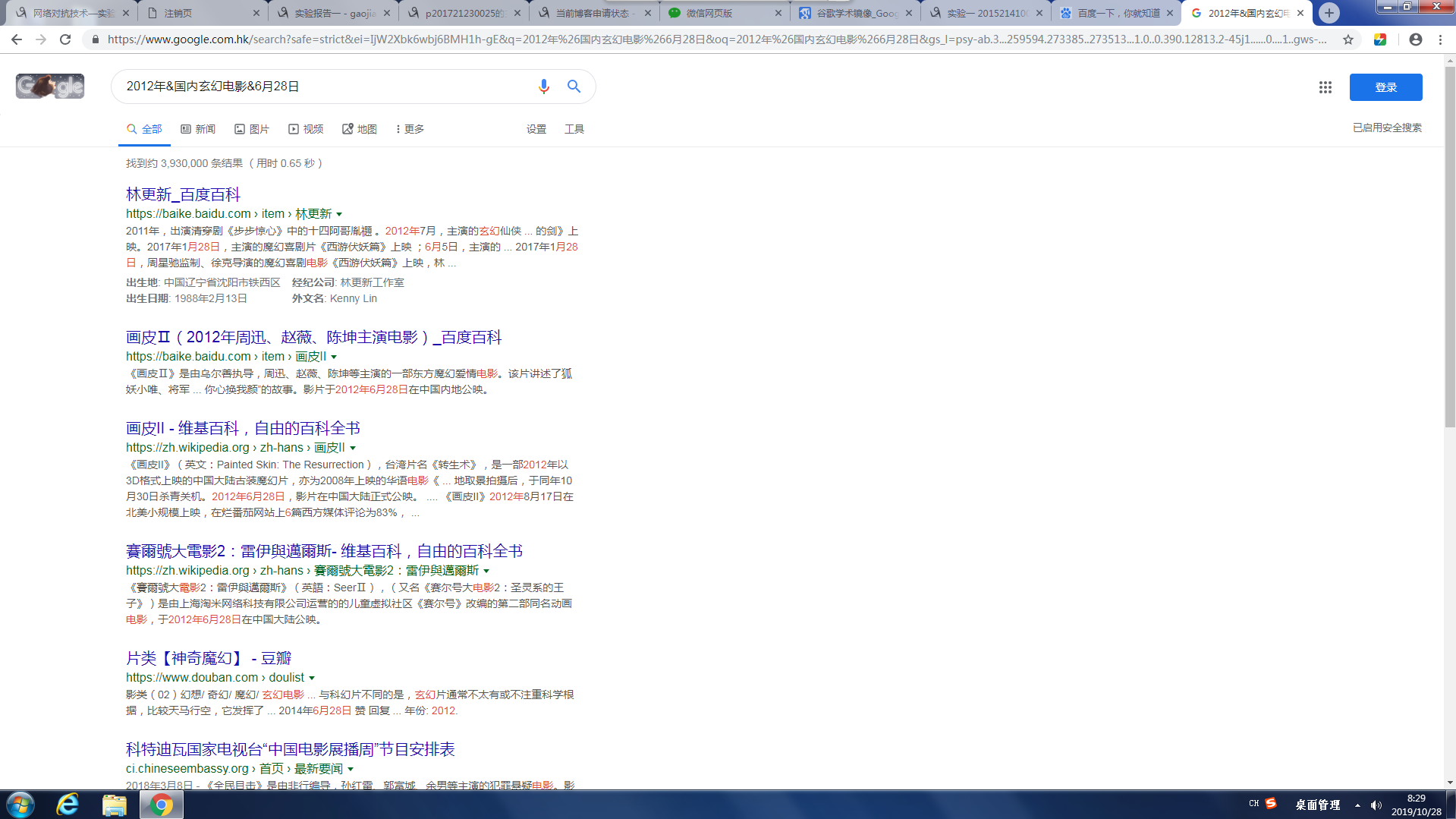The width and height of the screenshot is (1456, 819).
Task: Open the 科特迪瓦国家电视台 result link
Action: 290,749
